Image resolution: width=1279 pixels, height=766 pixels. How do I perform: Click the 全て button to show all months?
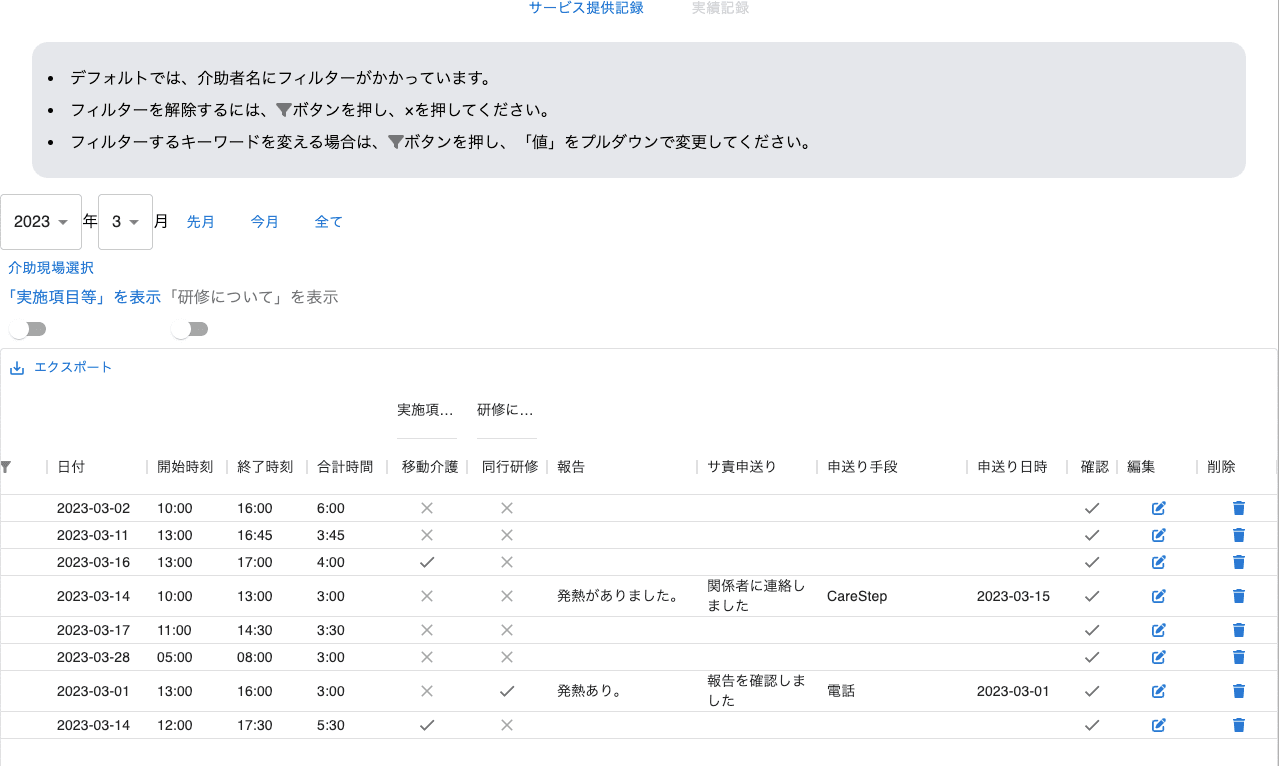329,222
